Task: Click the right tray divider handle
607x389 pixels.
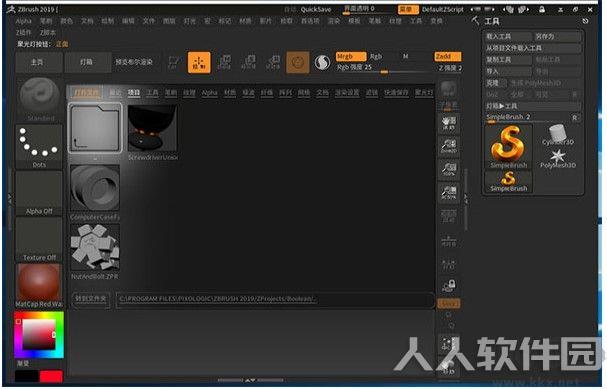Action: click(x=466, y=199)
